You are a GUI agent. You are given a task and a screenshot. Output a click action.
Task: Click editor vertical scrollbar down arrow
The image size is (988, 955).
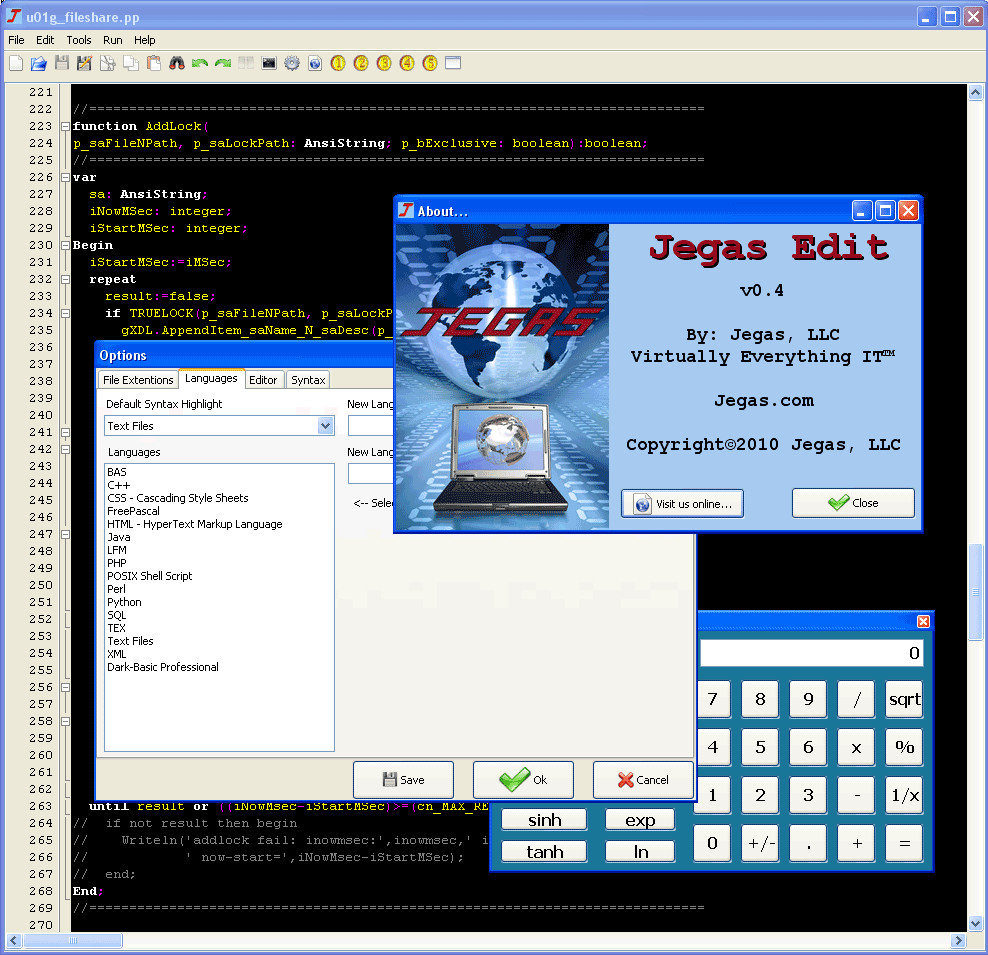pyautogui.click(x=975, y=924)
